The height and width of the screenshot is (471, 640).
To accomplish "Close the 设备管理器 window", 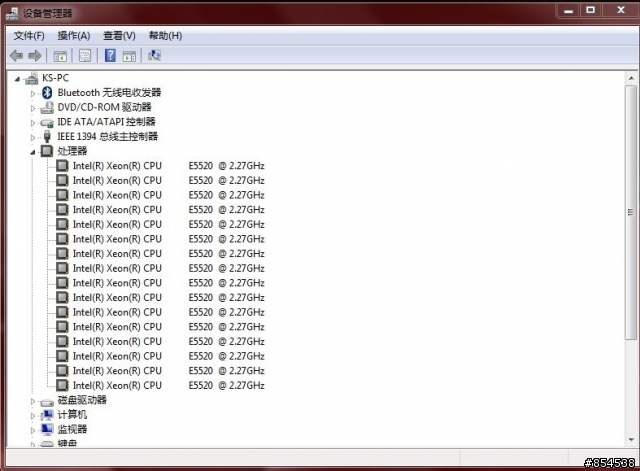I will tap(621, 10).
